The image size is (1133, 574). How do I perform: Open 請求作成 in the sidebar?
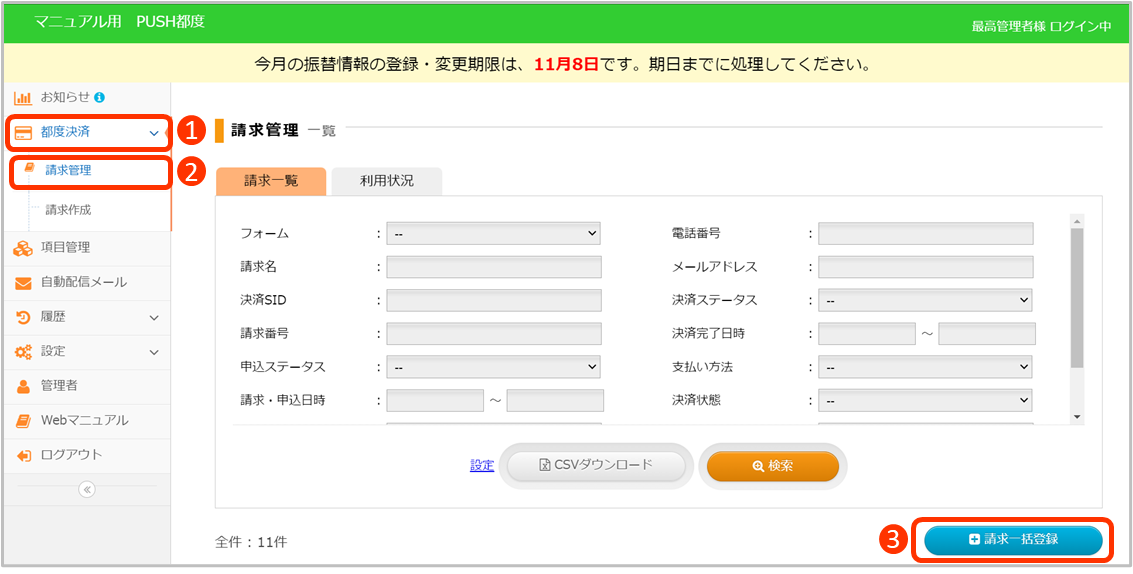pos(68,210)
